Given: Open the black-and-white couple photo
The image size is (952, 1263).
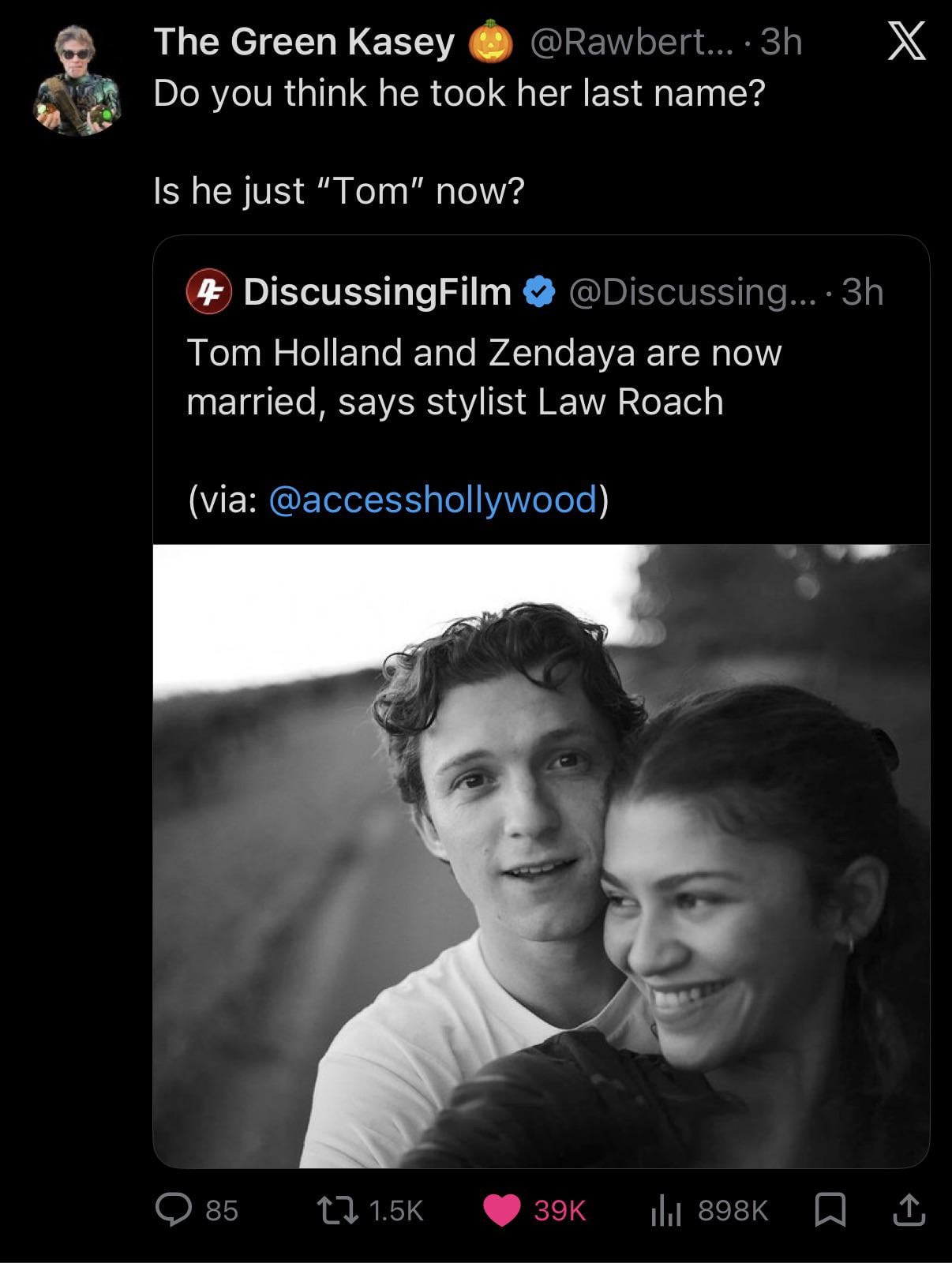Looking at the screenshot, I should 541,855.
